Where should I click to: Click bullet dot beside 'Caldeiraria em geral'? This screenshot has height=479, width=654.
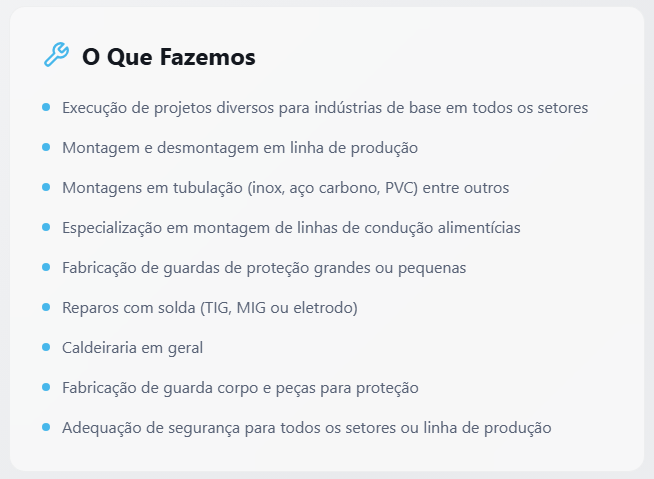point(46,347)
